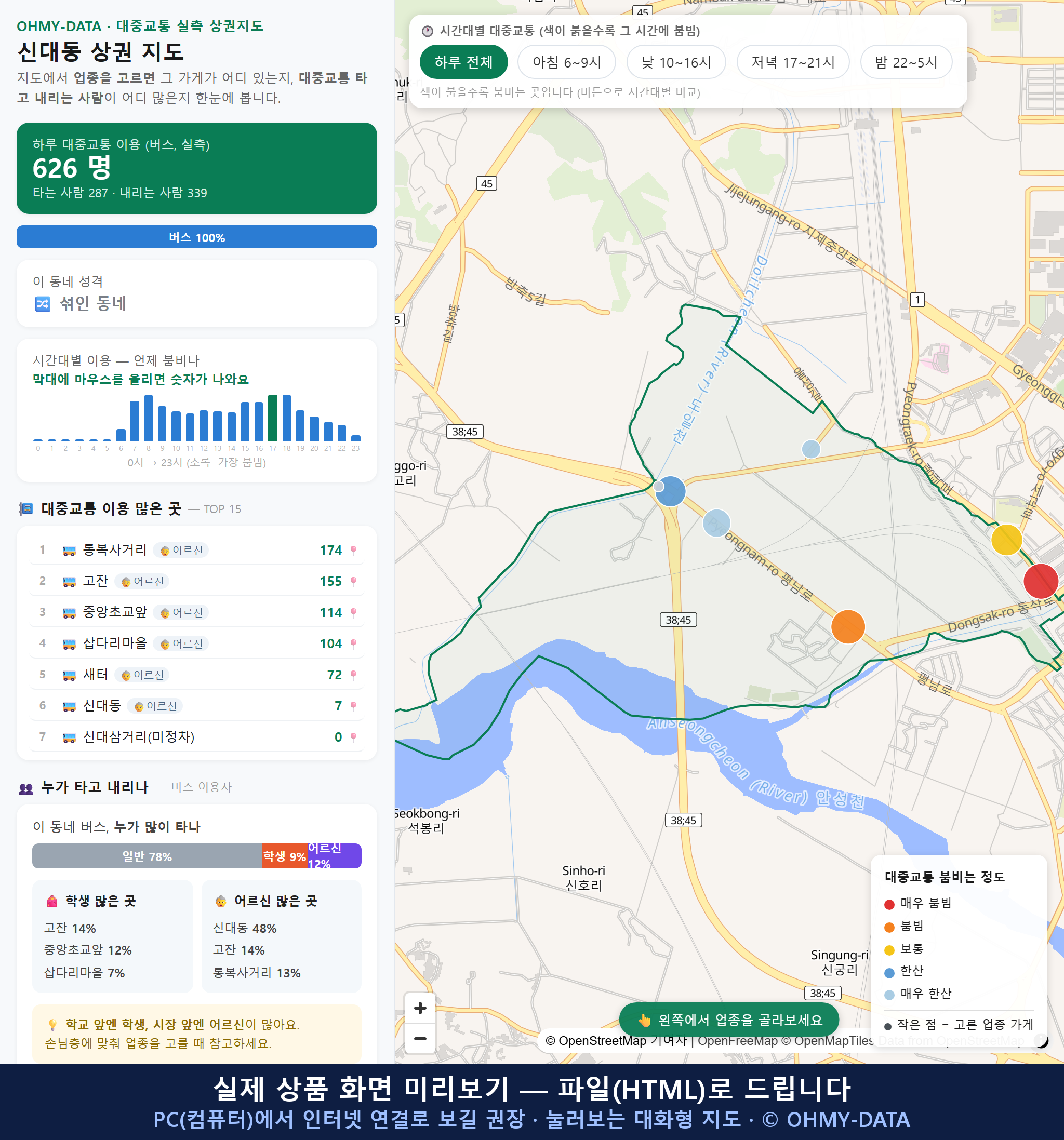
Task: Click the large blue quiet marker on map
Action: [671, 491]
